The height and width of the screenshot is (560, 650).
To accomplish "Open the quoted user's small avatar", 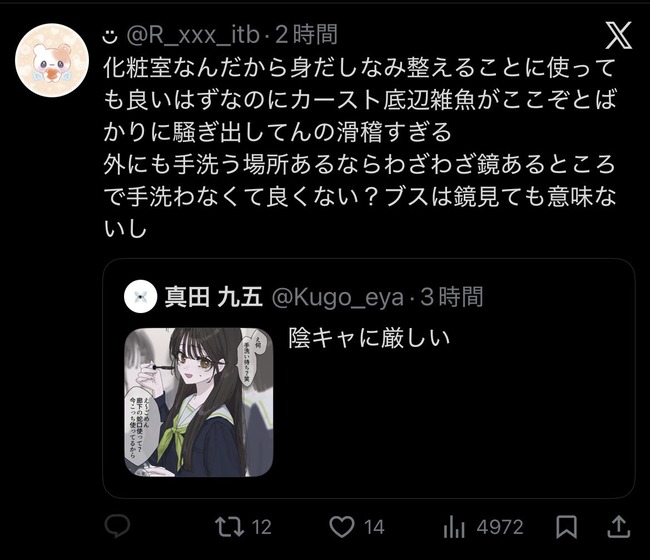I will (x=140, y=296).
